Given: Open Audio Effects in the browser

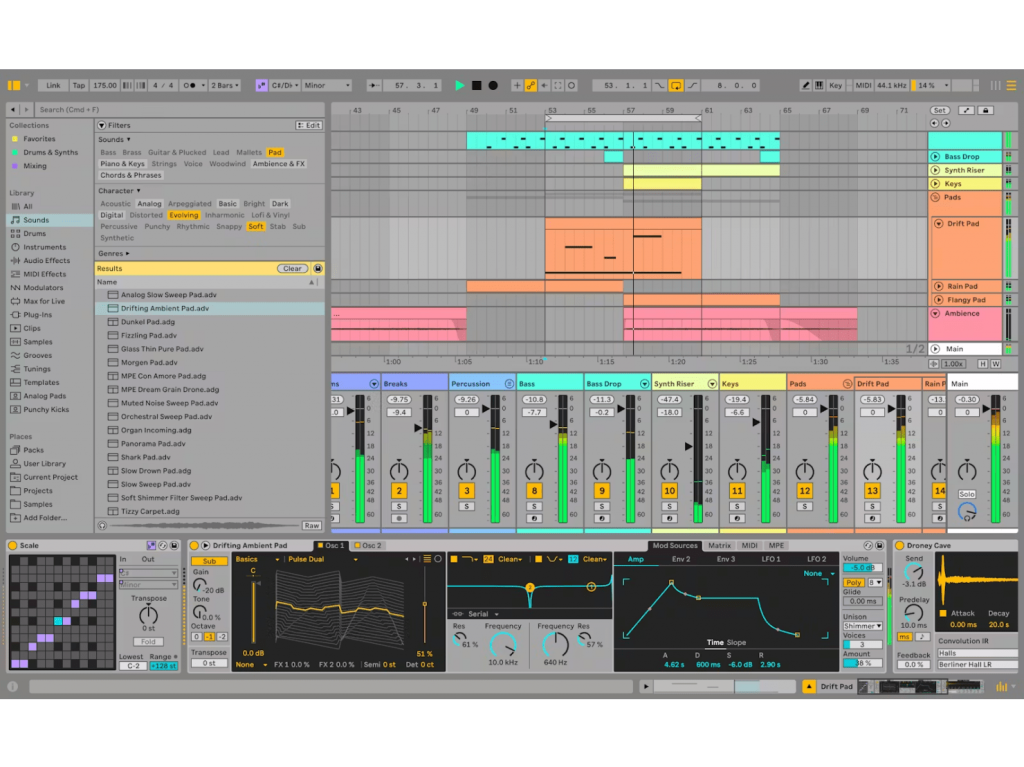Looking at the screenshot, I should (x=47, y=260).
